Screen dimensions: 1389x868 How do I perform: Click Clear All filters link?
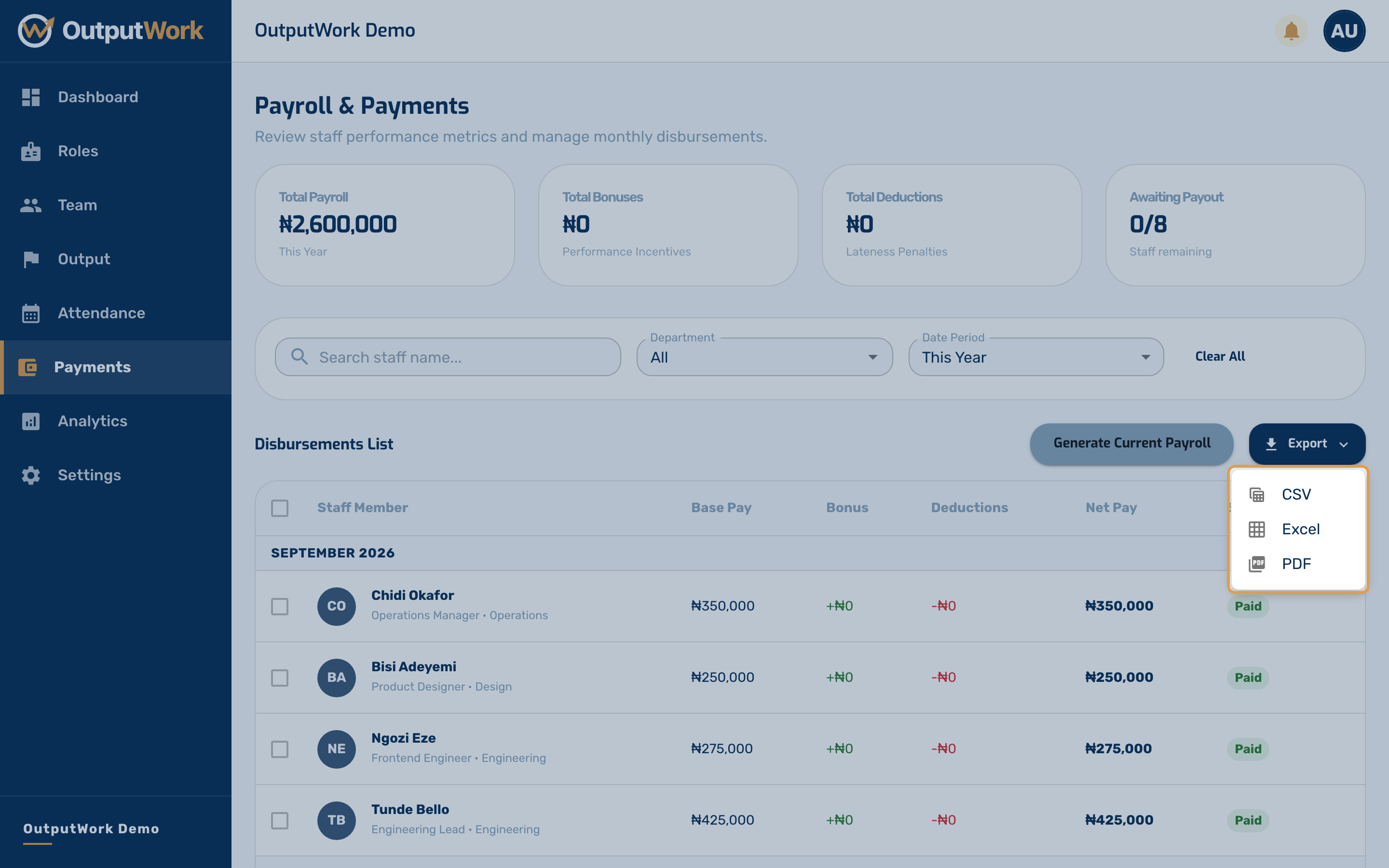coord(1220,356)
